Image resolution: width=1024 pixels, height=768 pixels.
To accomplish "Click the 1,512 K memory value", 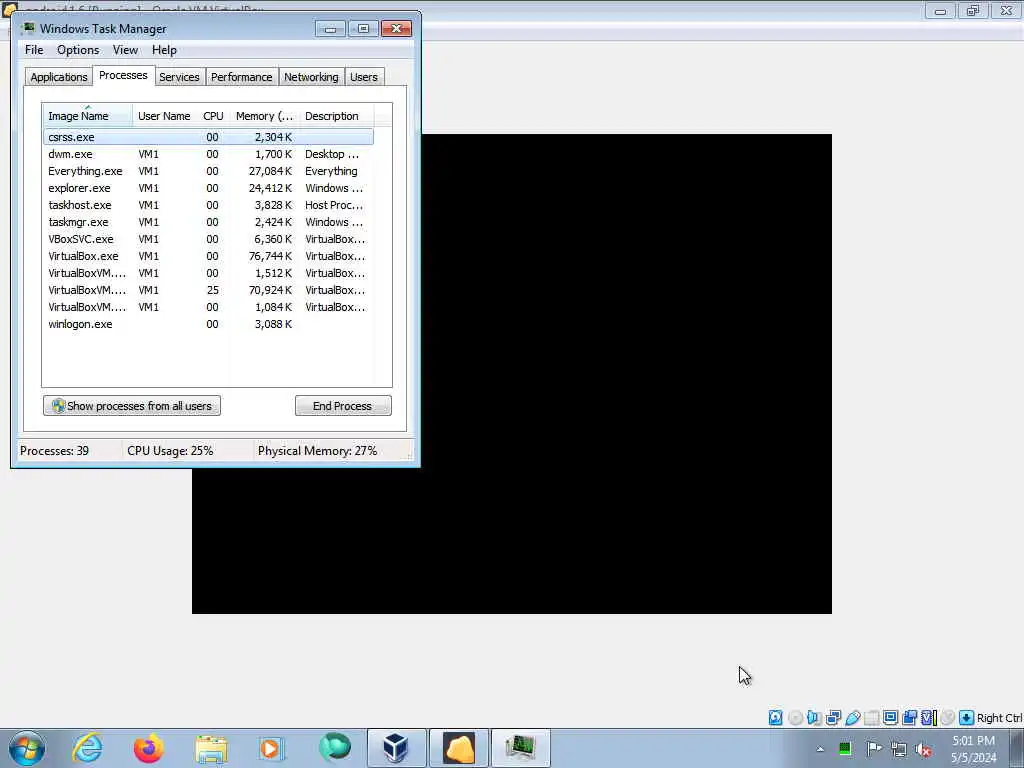I will pos(273,273).
